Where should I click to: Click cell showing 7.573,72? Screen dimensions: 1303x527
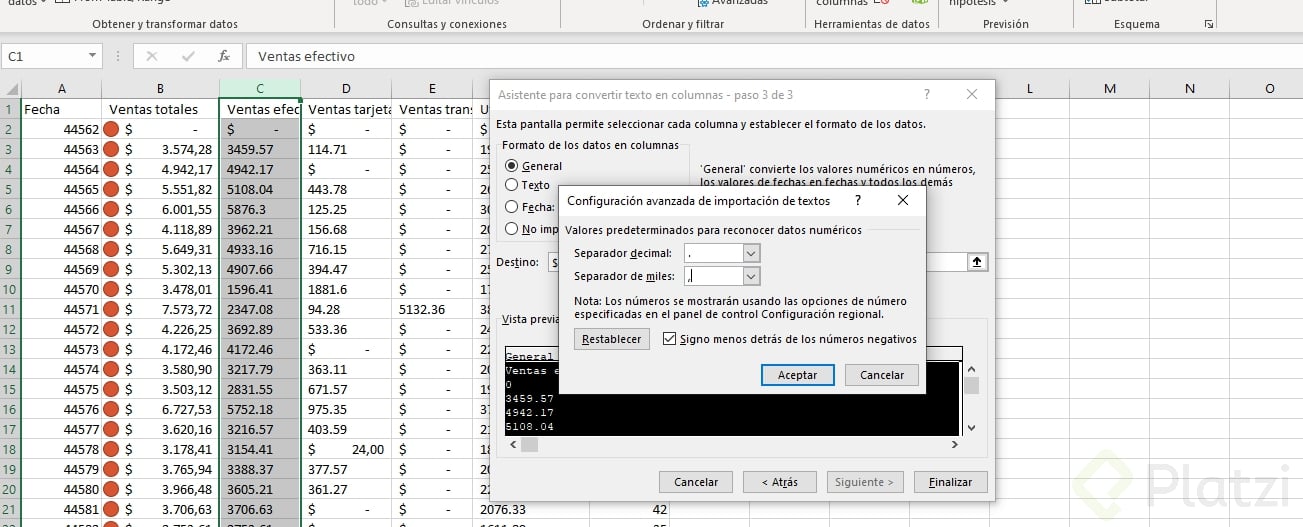160,309
